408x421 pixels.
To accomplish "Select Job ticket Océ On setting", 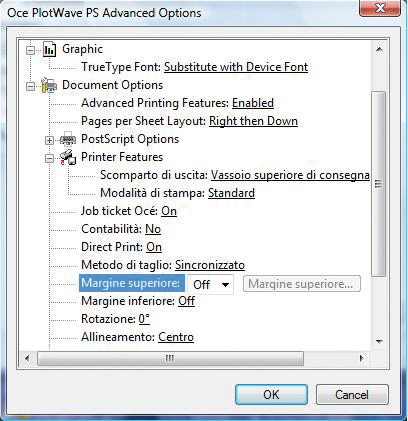I will [x=169, y=211].
